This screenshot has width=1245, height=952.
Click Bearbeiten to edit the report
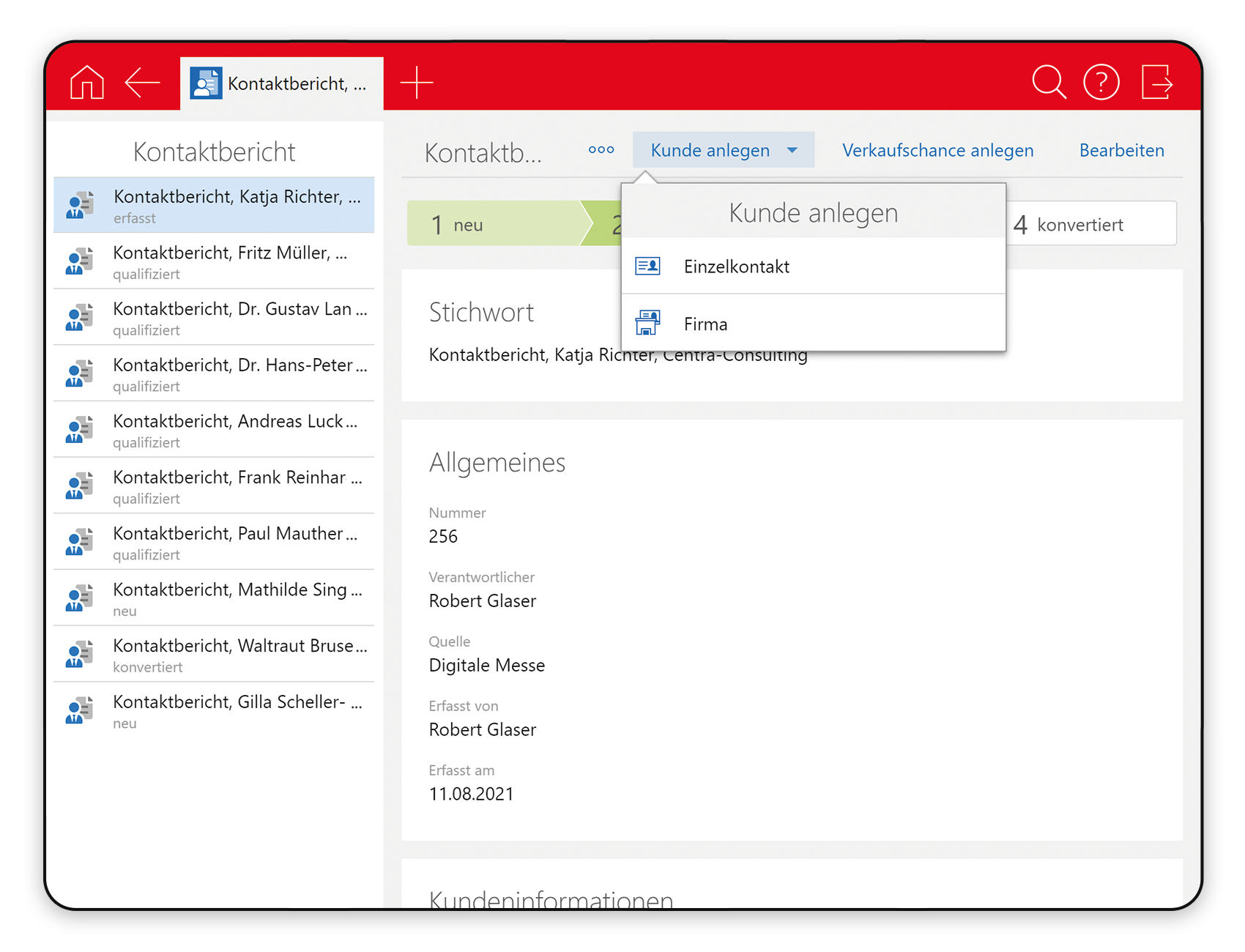point(1121,150)
